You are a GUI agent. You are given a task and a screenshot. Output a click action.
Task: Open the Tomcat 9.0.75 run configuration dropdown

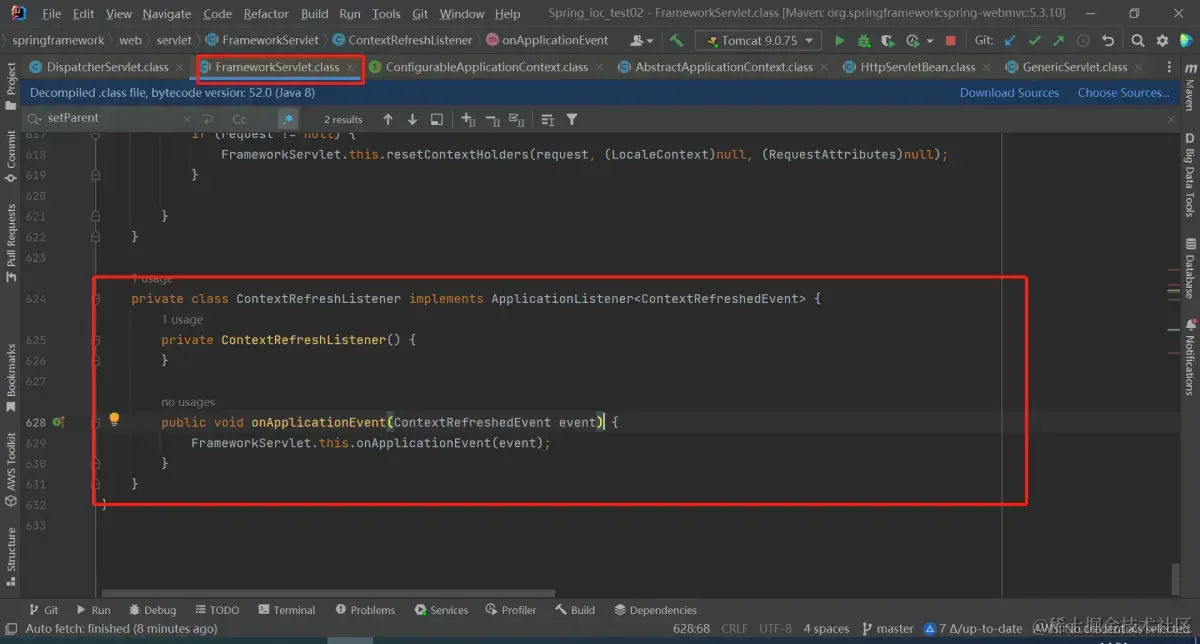[x=758, y=41]
